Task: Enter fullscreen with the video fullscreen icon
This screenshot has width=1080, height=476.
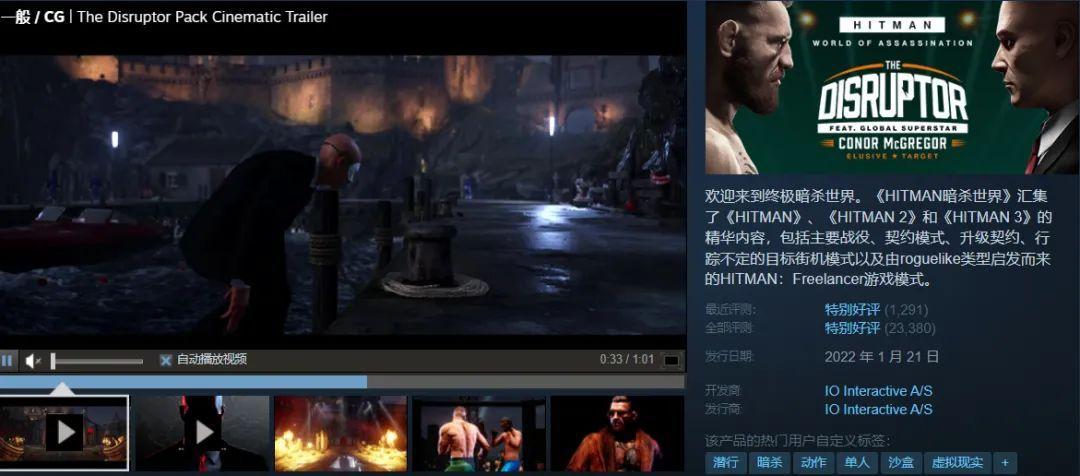Action: pos(672,360)
